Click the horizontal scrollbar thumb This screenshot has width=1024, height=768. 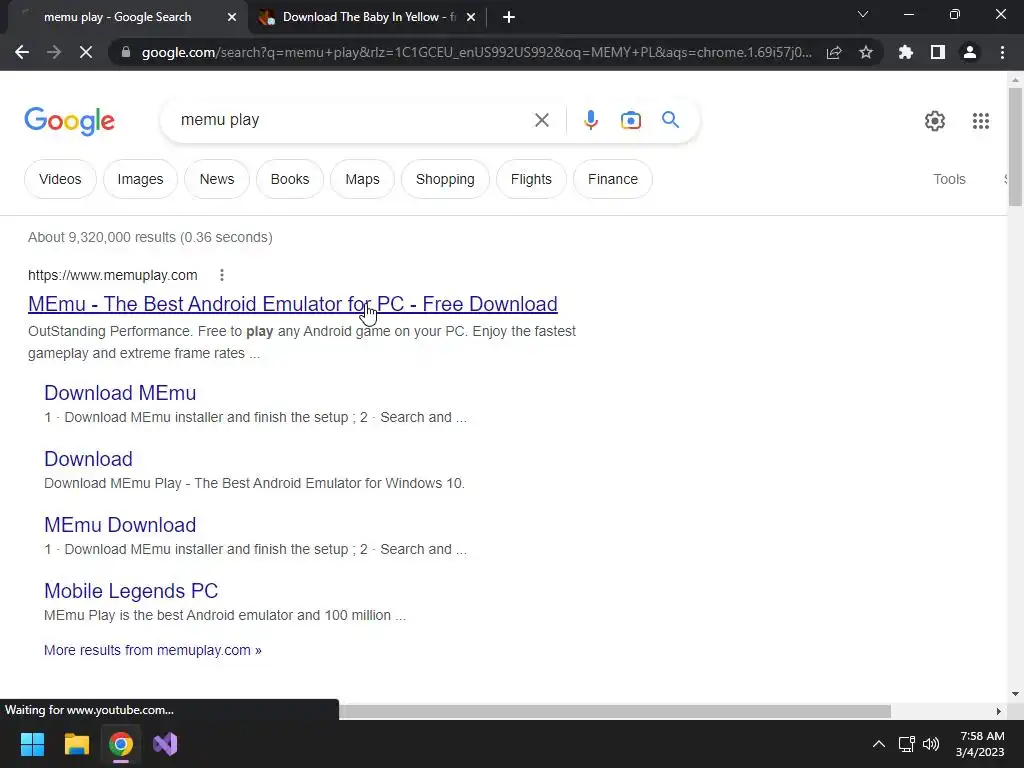pos(615,711)
